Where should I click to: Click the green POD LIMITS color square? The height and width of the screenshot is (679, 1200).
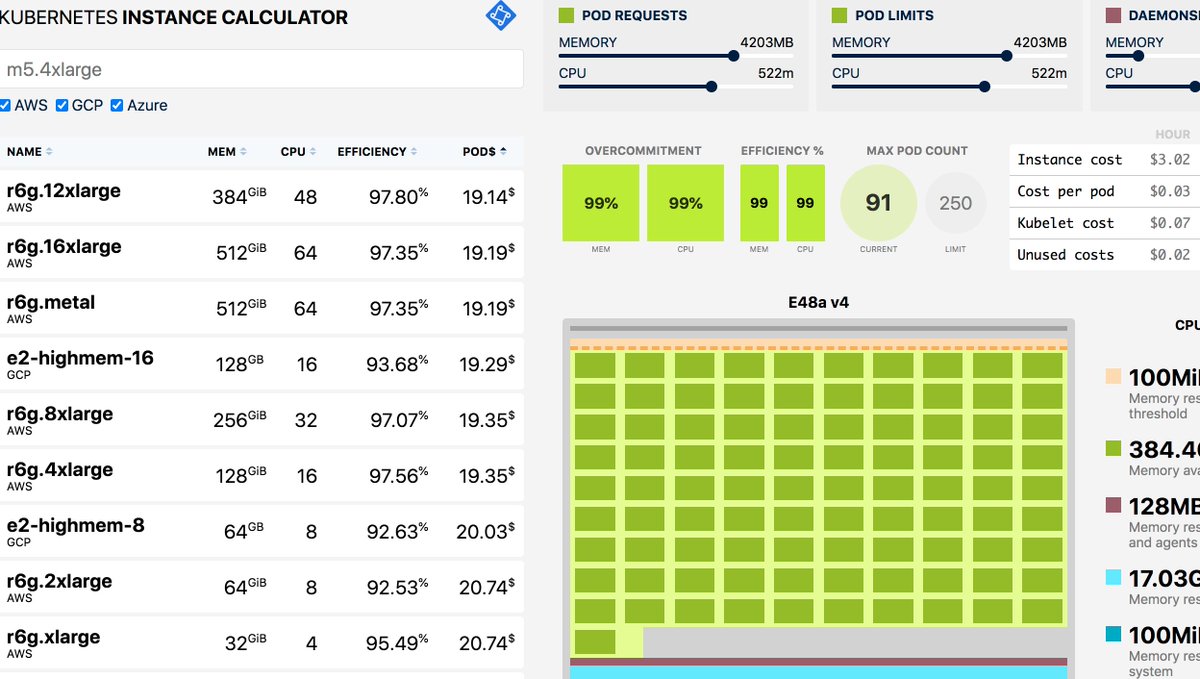pyautogui.click(x=839, y=16)
